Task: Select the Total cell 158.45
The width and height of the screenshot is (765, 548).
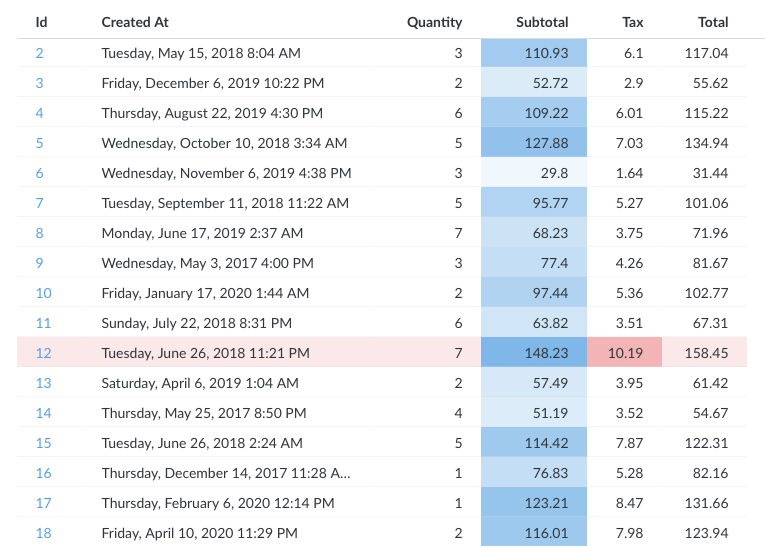Action: [x=704, y=353]
